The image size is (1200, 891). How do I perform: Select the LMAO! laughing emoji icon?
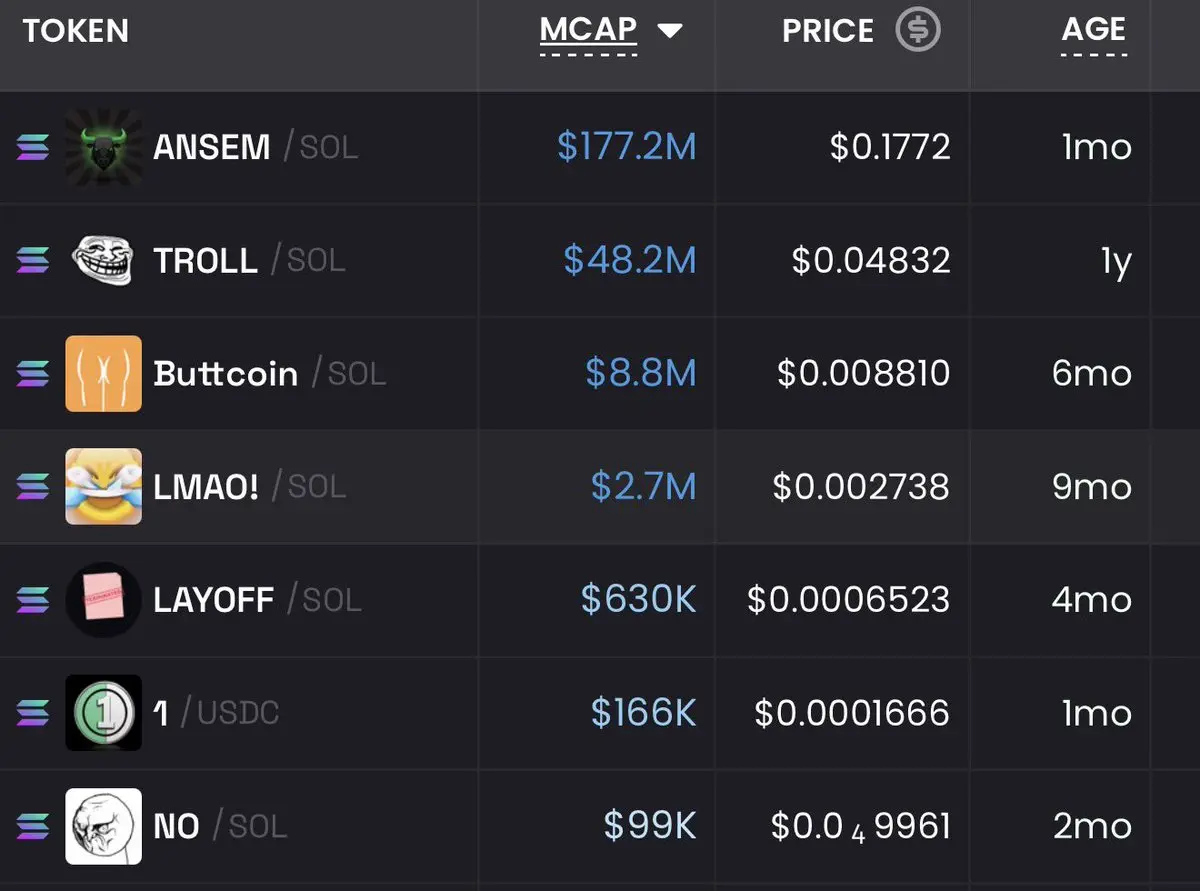point(103,486)
